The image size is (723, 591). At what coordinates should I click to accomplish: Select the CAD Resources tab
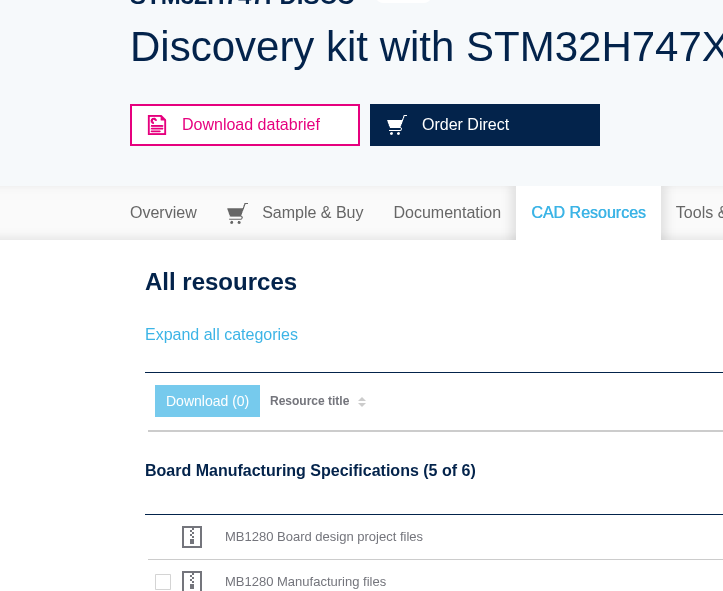(588, 213)
